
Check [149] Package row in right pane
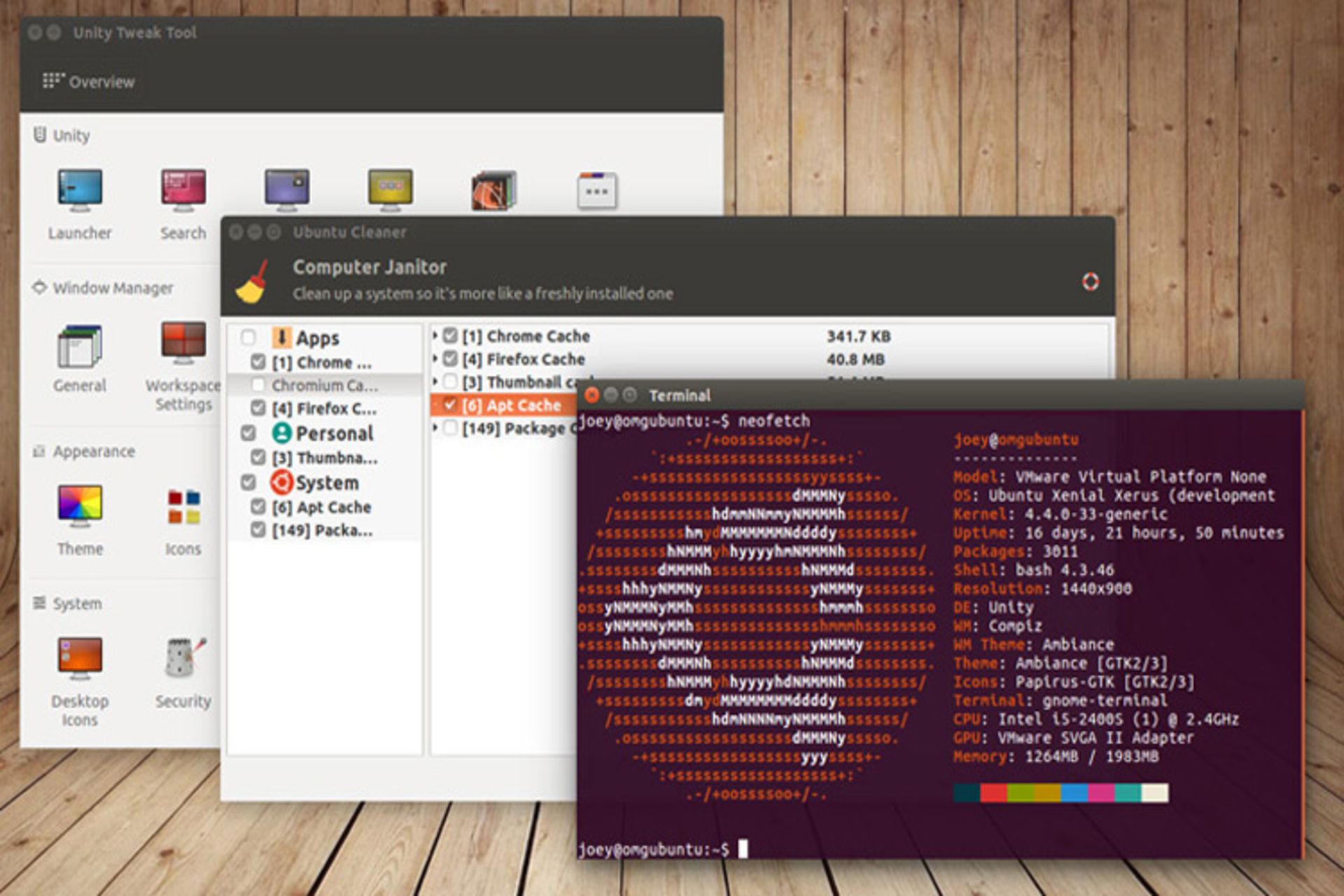[x=451, y=428]
